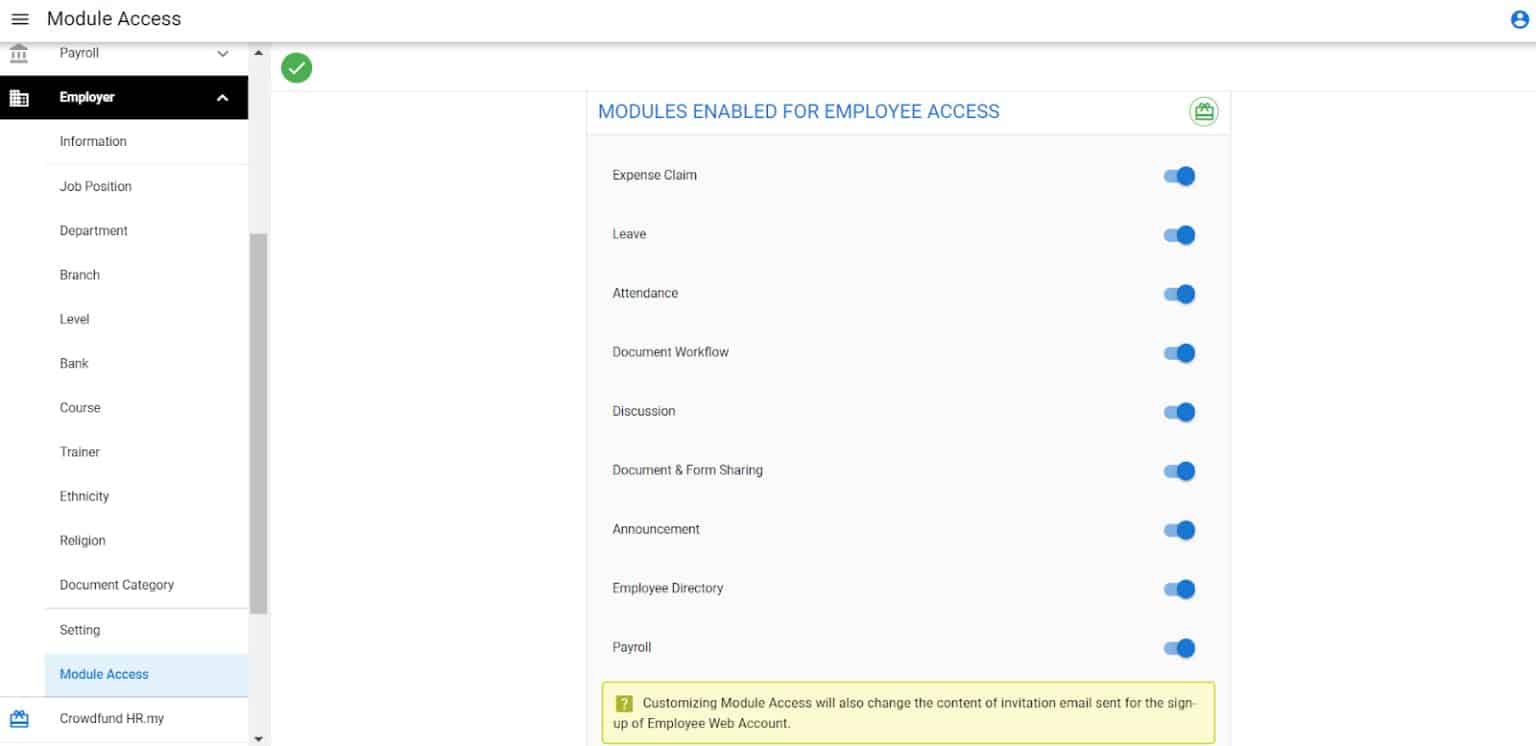Click the help question mark in the yellow note

[623, 702]
